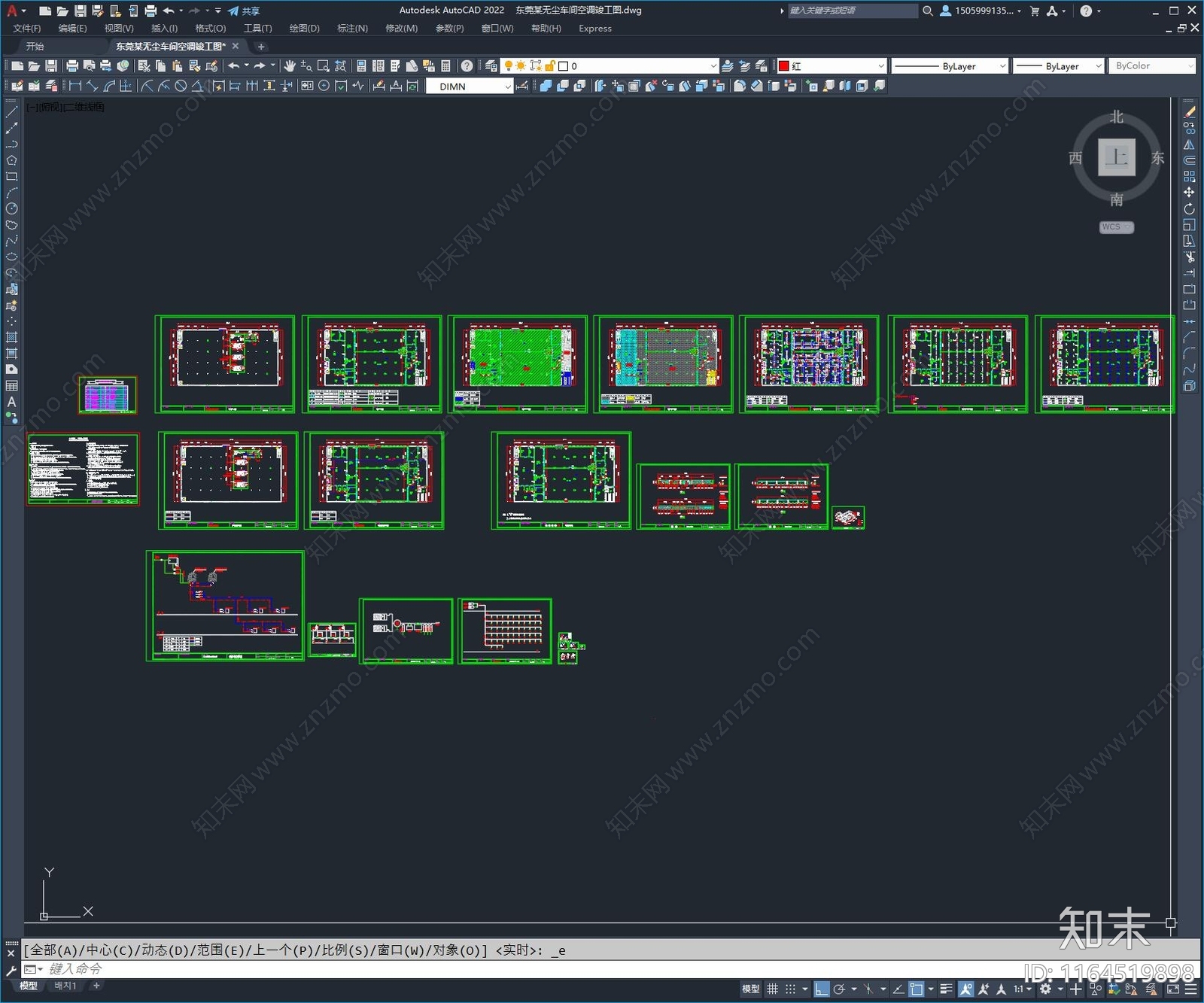Open the QuickCalc calculator icon
The height and width of the screenshot is (1003, 1204).
click(x=445, y=66)
